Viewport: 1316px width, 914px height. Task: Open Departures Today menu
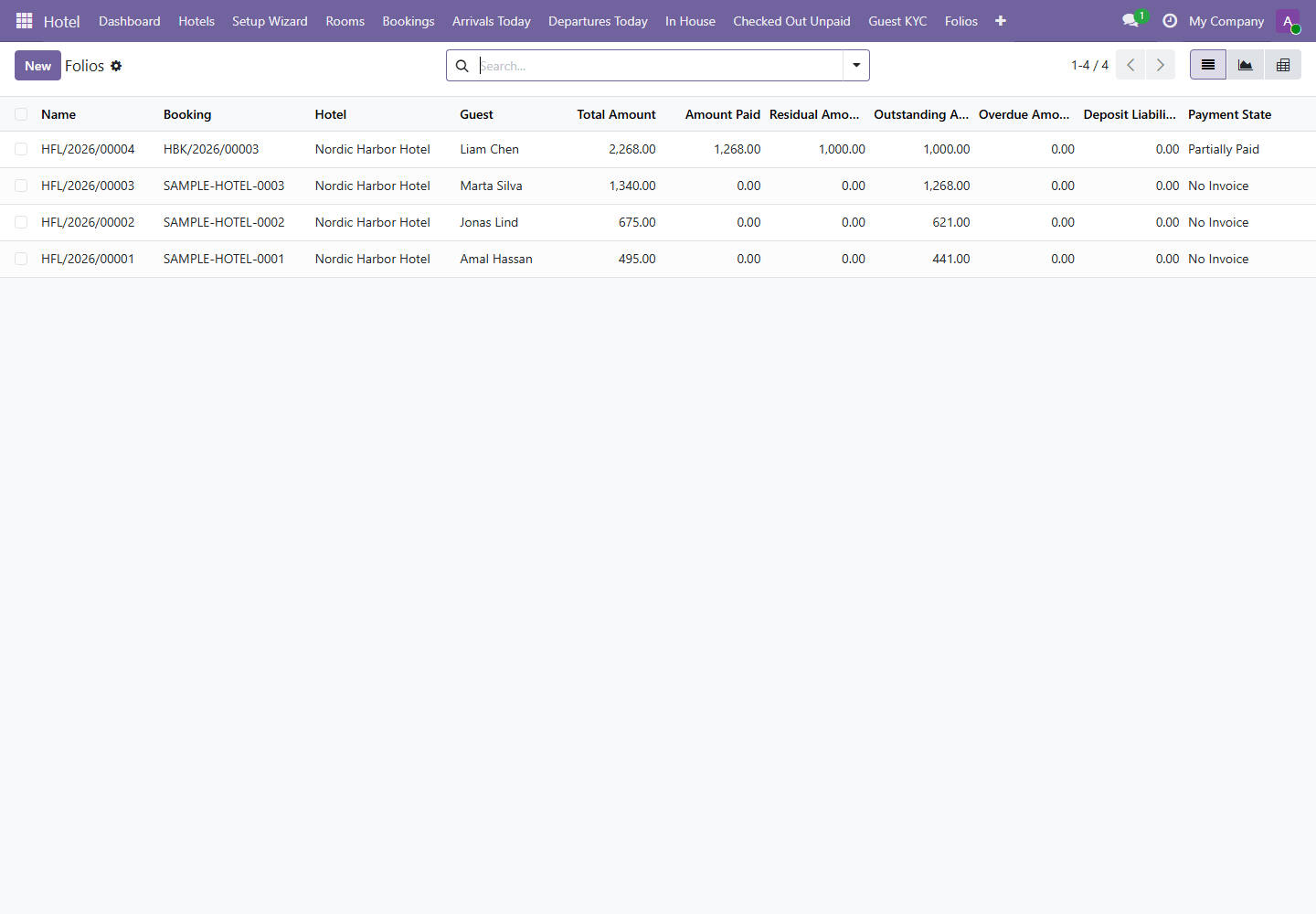coord(598,21)
